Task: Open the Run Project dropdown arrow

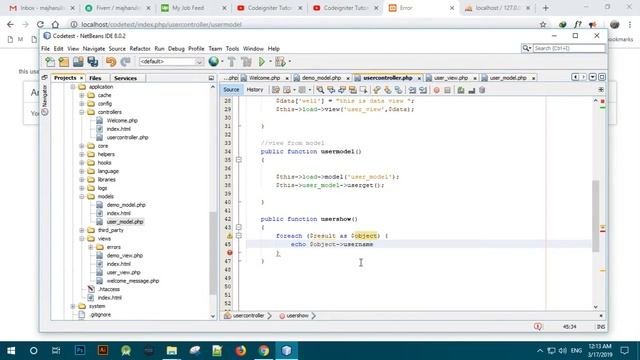Action: point(270,62)
